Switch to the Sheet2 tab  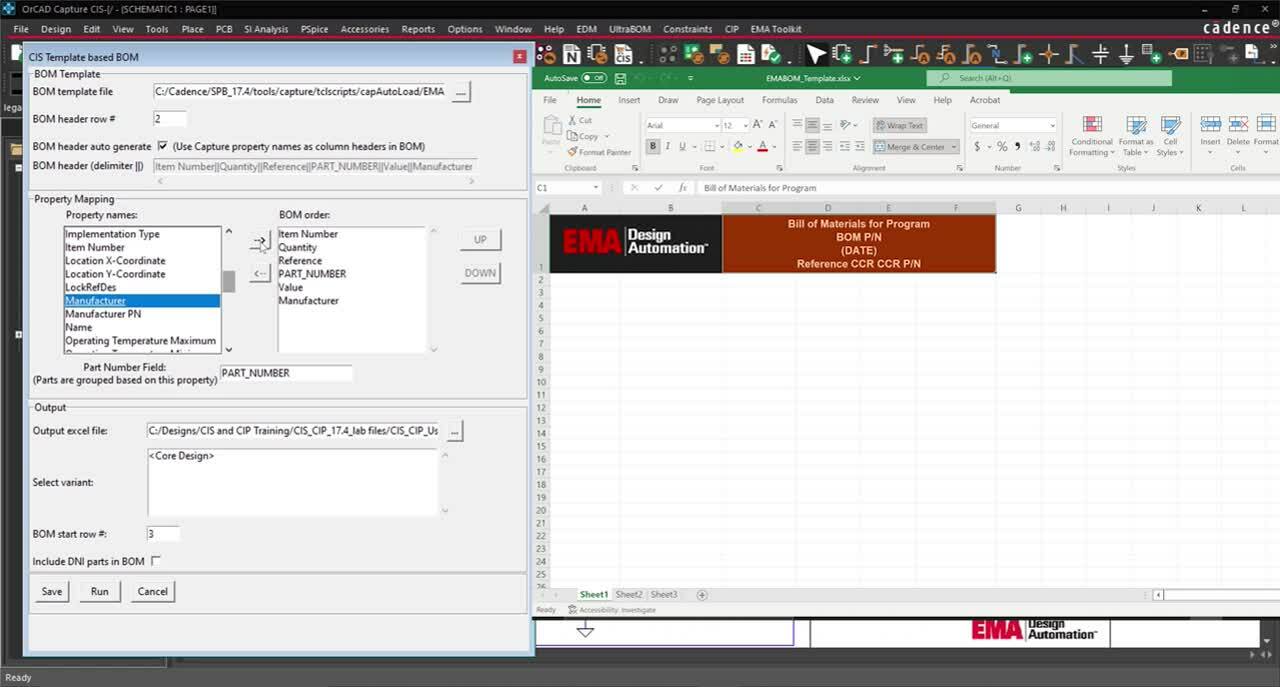pyautogui.click(x=629, y=594)
